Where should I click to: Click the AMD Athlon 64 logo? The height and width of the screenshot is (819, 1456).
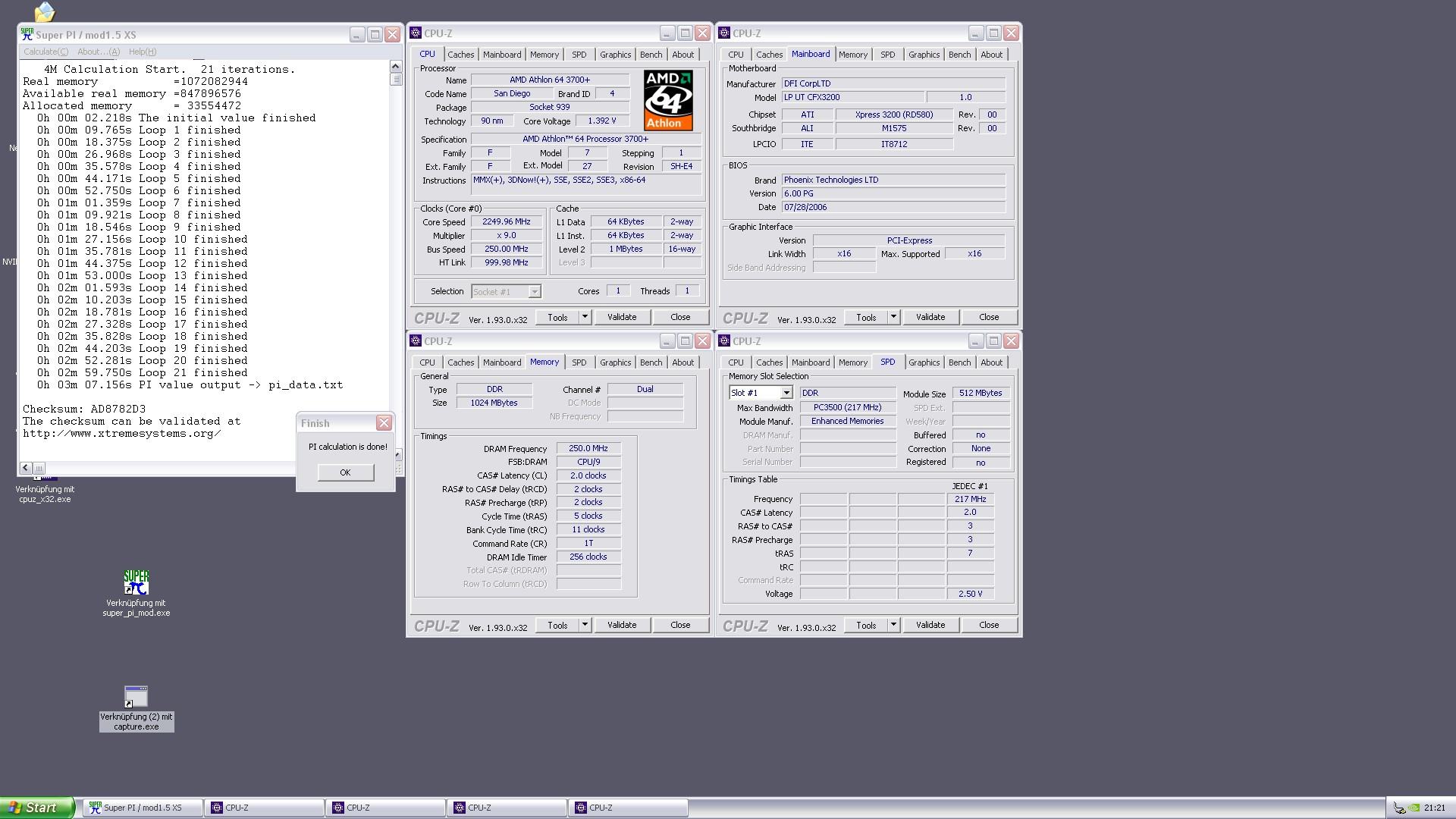click(668, 100)
